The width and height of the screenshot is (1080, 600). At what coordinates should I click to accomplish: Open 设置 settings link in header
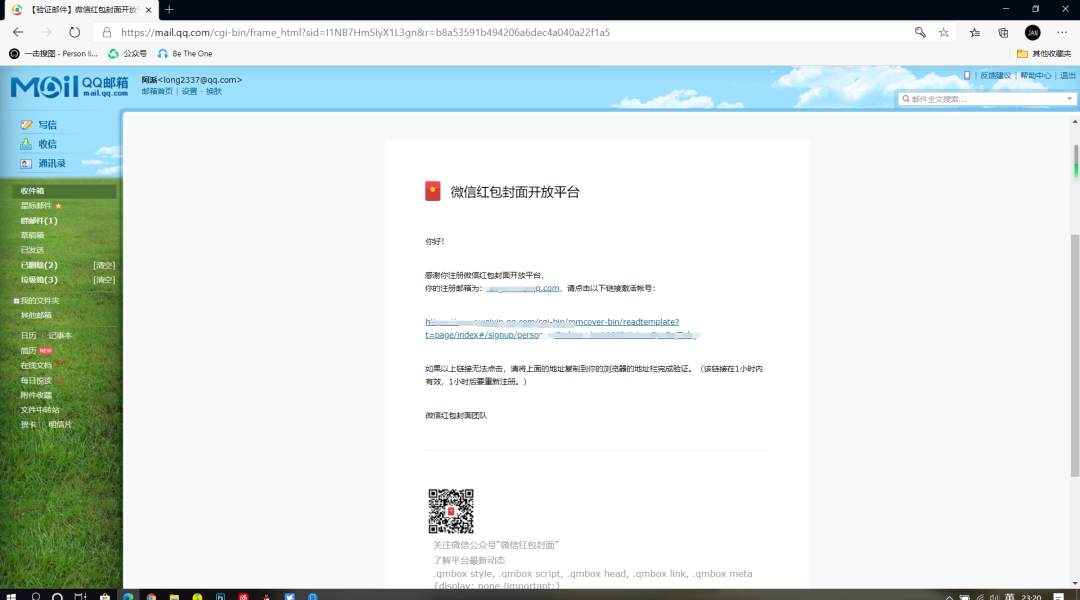pos(189,92)
